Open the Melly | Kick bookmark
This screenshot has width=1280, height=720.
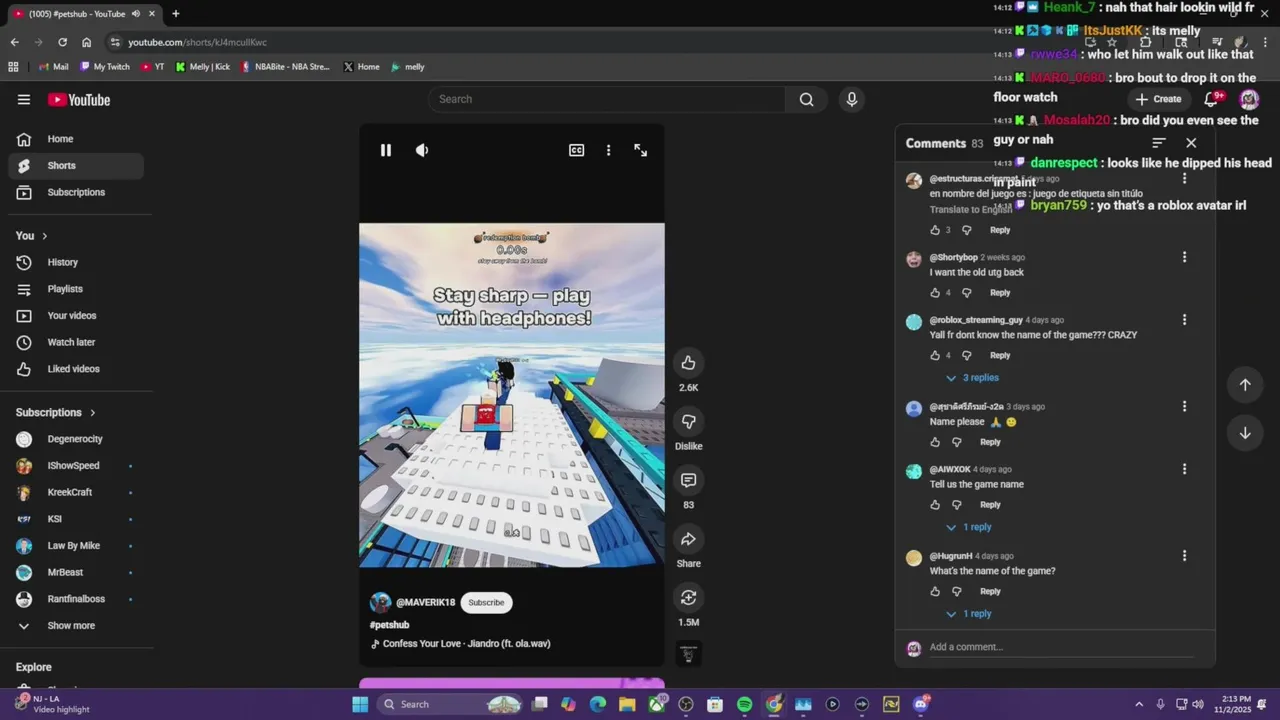coord(203,67)
